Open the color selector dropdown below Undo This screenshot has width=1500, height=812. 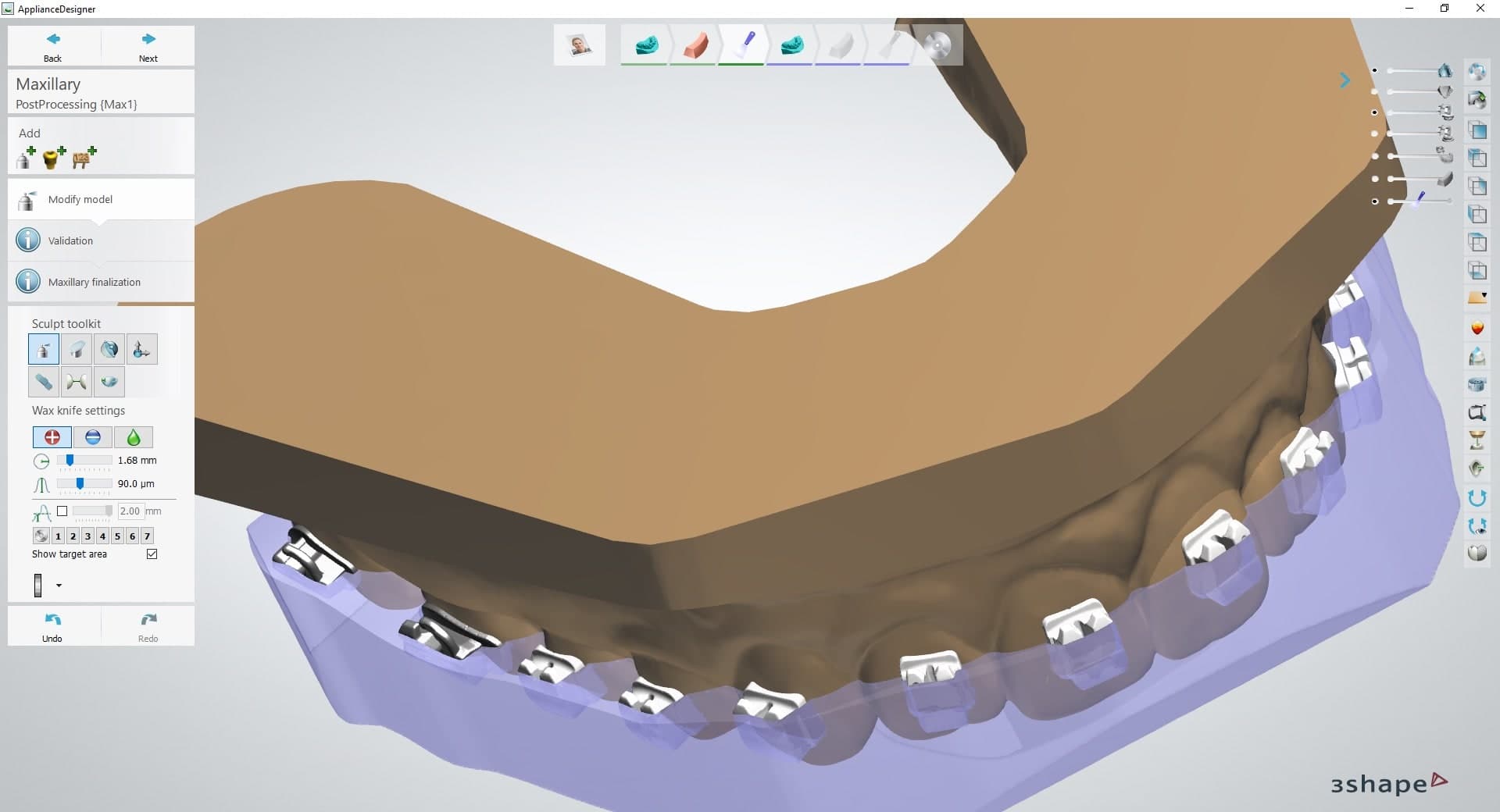[58, 586]
